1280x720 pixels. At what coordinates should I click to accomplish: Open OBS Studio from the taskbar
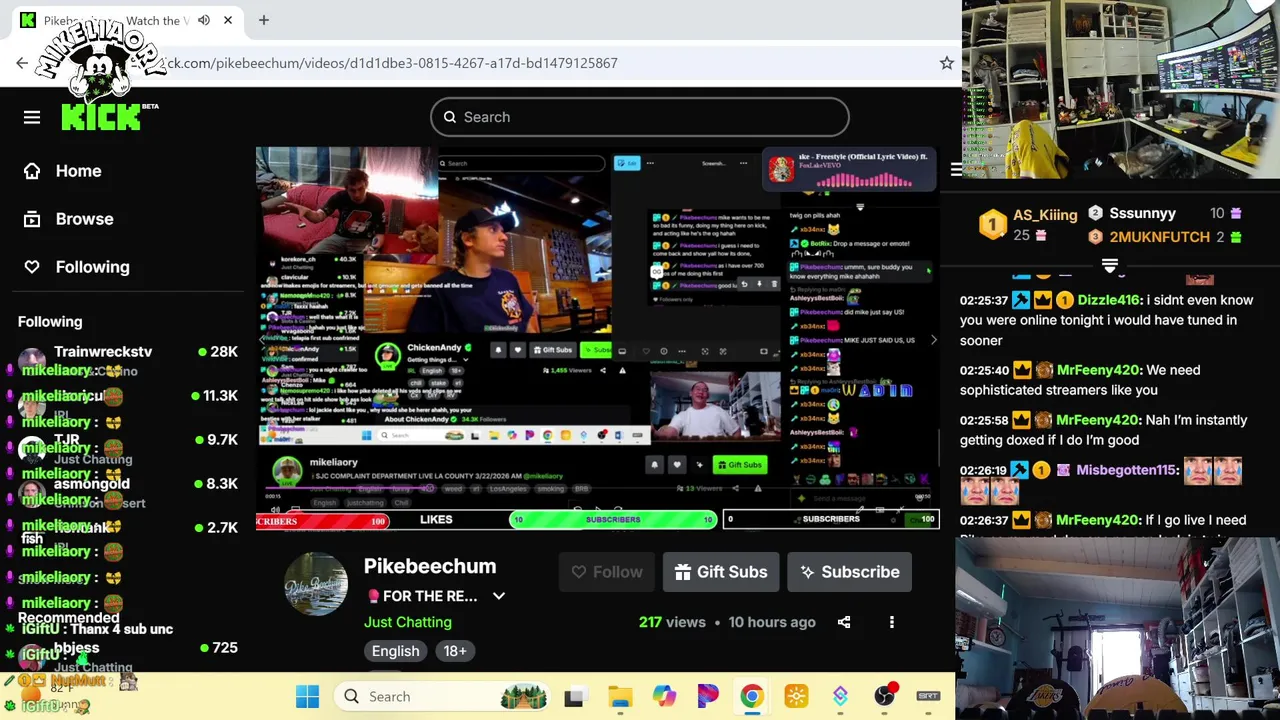pos(885,696)
